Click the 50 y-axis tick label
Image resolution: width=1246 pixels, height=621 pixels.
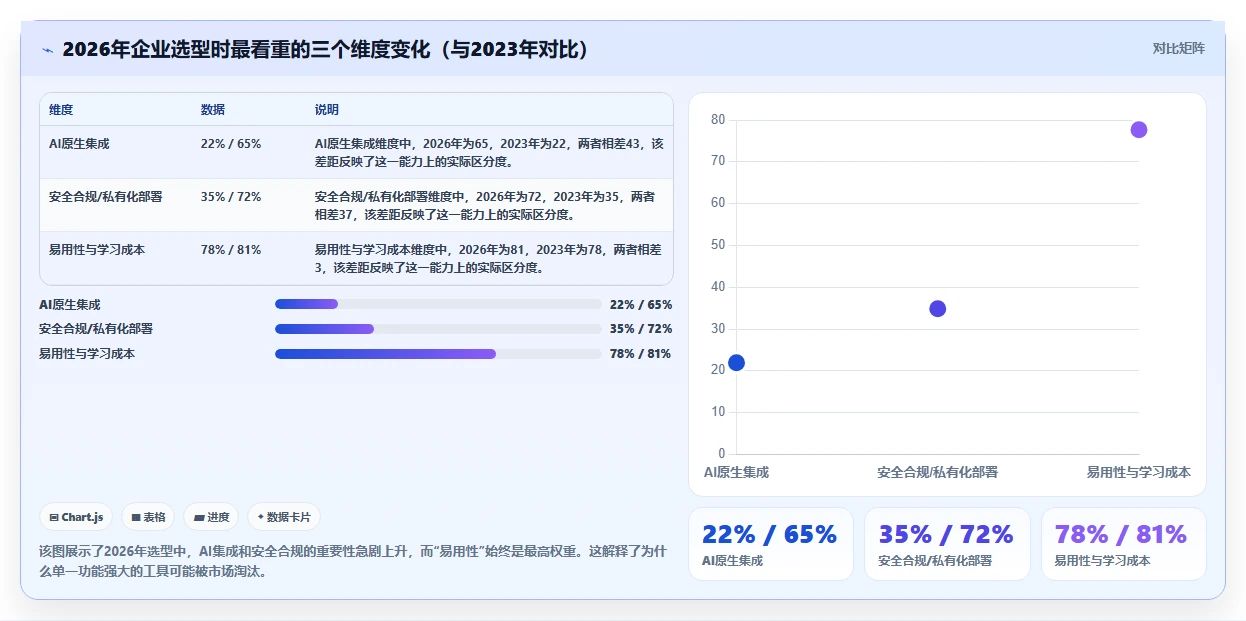(718, 245)
